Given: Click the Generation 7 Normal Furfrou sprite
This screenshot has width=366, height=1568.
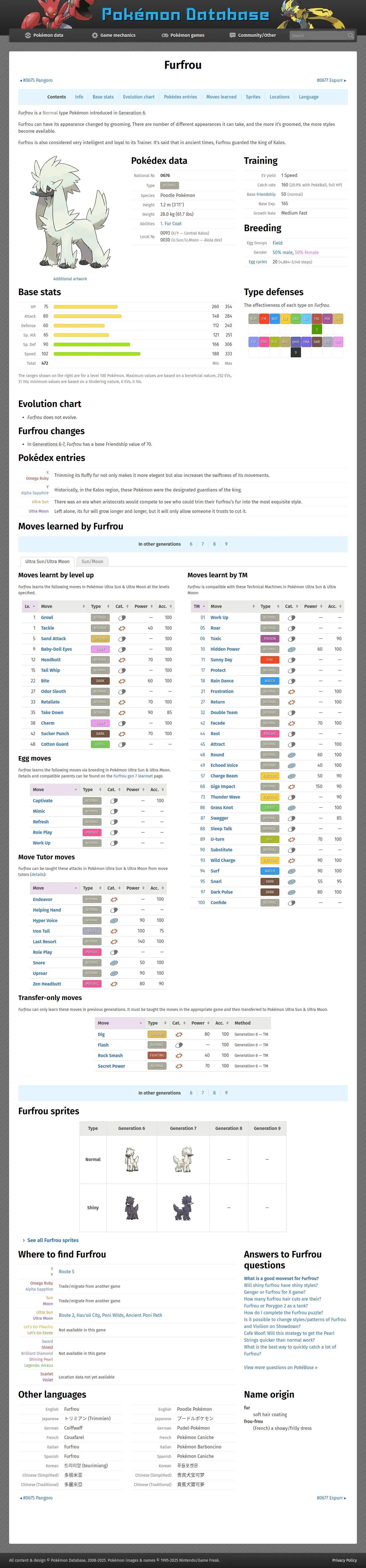Looking at the screenshot, I should (x=183, y=1160).
